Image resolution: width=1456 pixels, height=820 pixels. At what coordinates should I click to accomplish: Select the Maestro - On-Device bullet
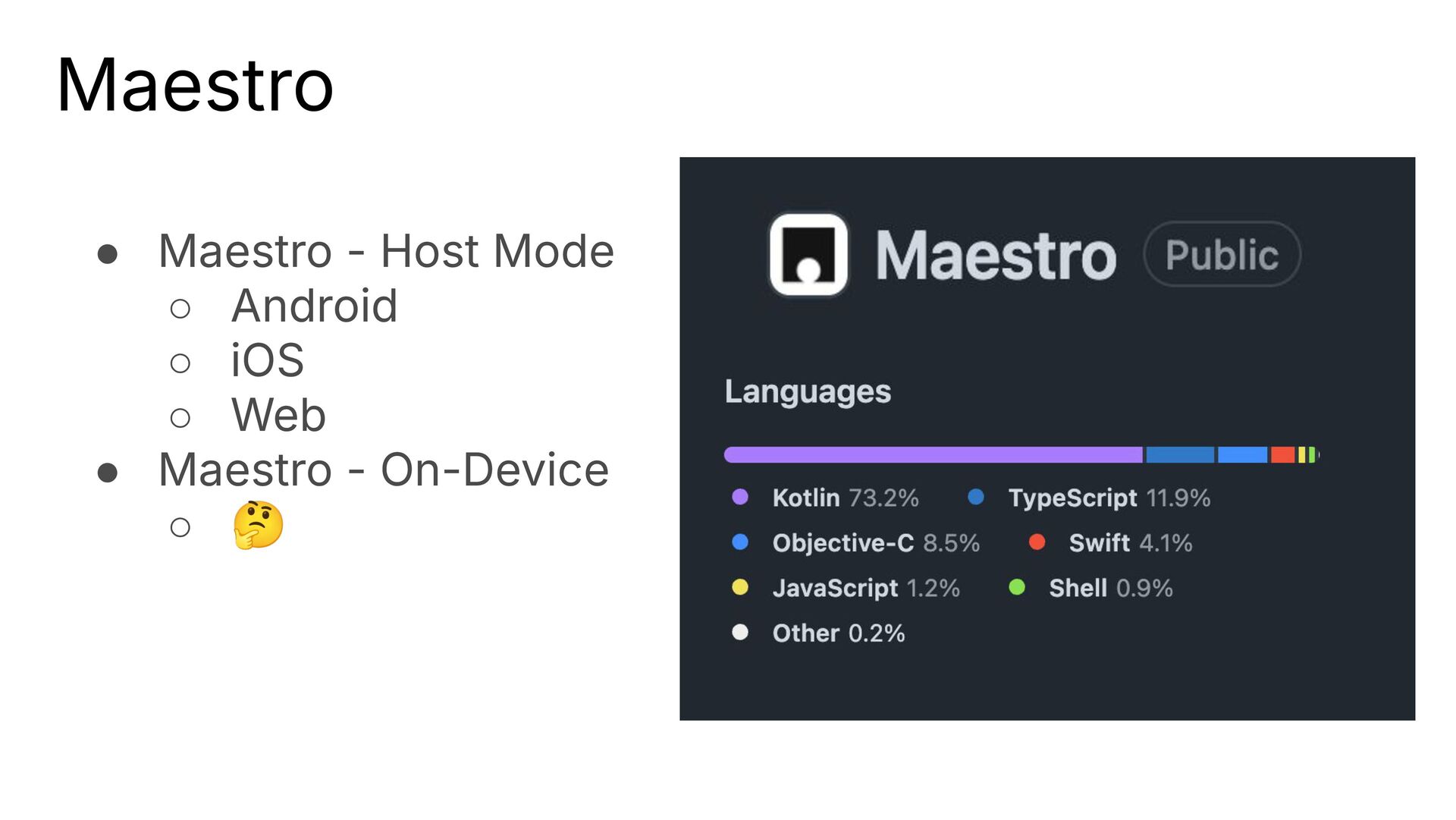pyautogui.click(x=384, y=470)
